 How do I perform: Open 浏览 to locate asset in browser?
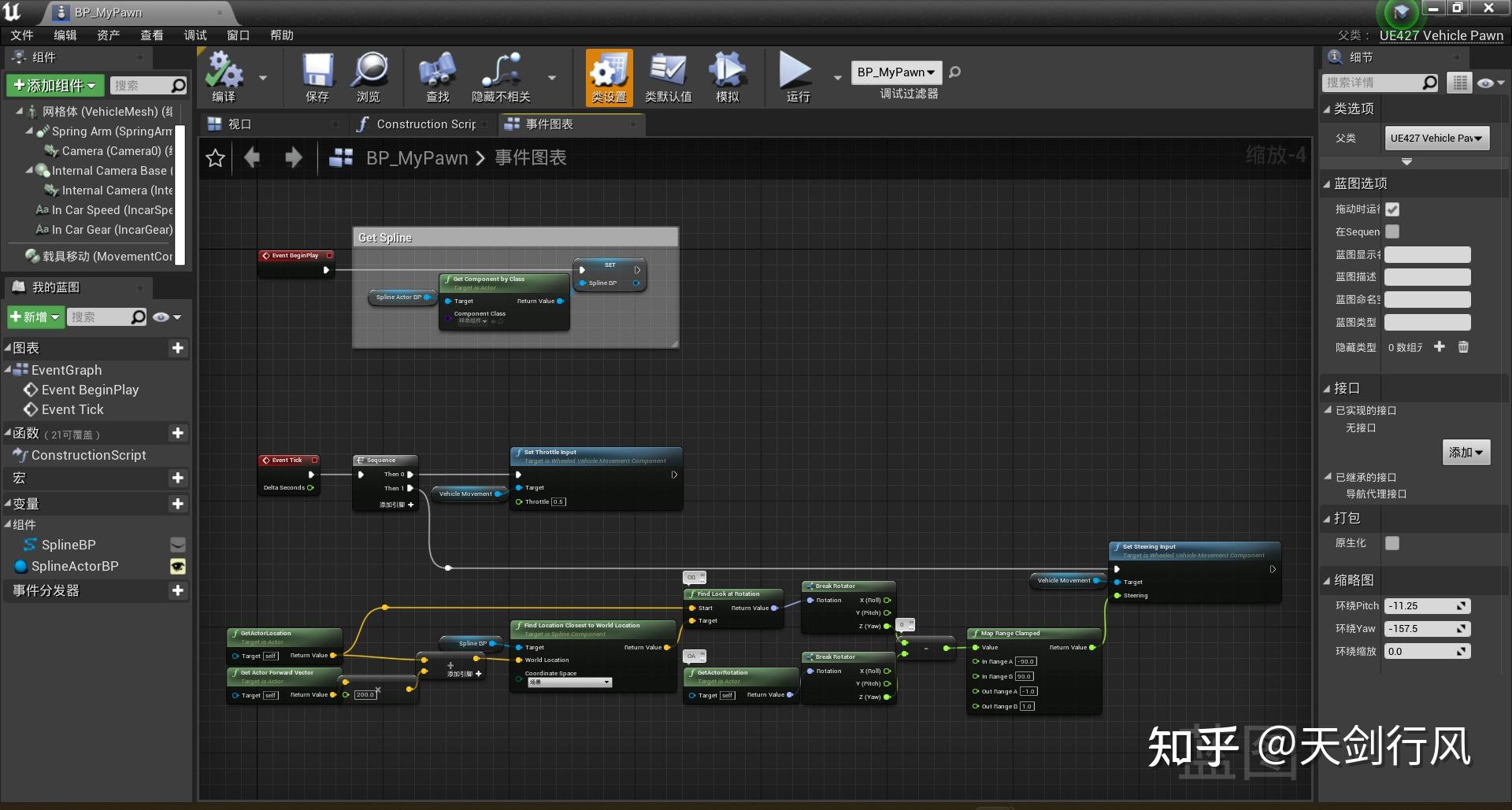[x=369, y=76]
